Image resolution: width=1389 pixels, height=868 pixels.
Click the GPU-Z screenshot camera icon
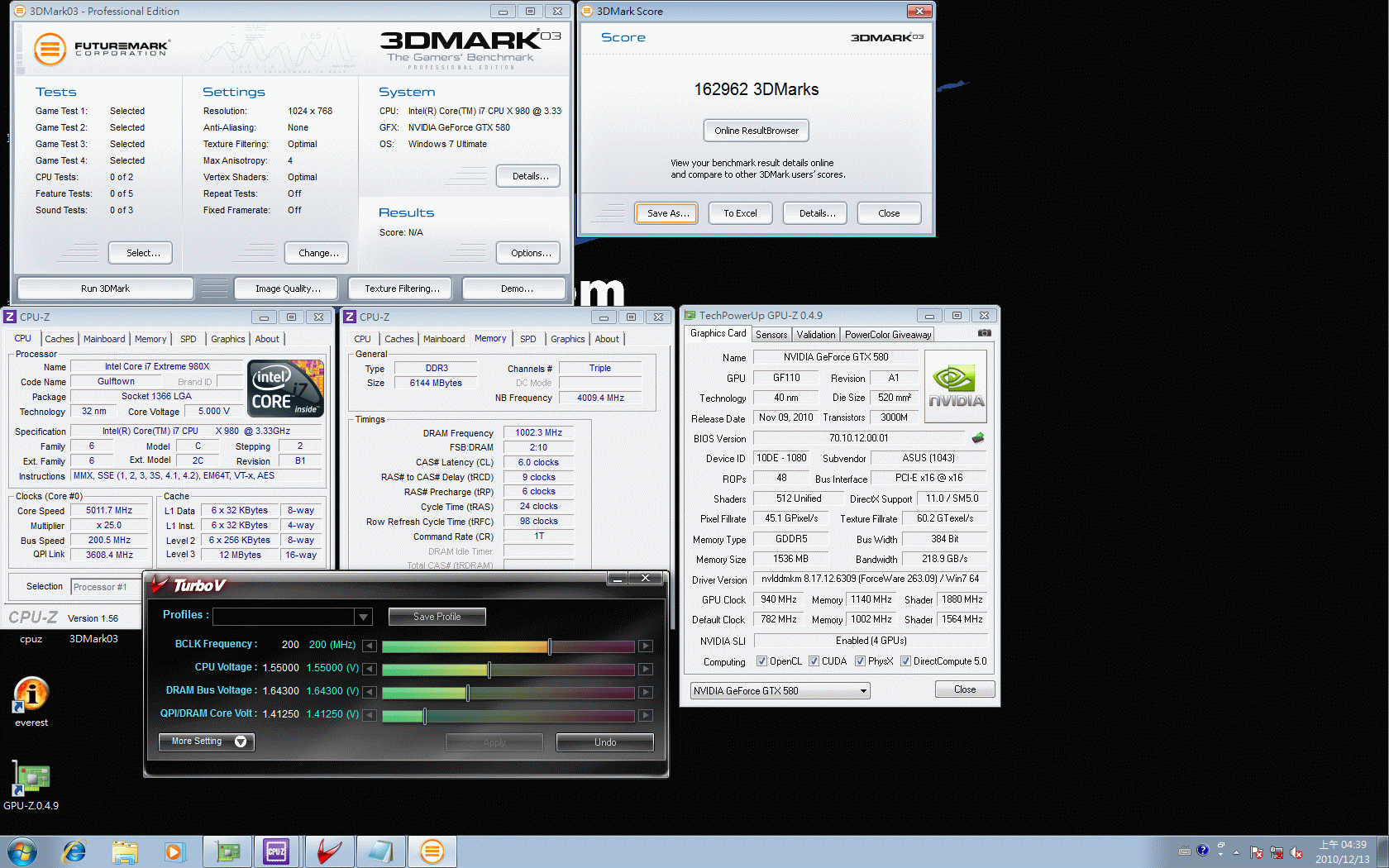coord(984,333)
